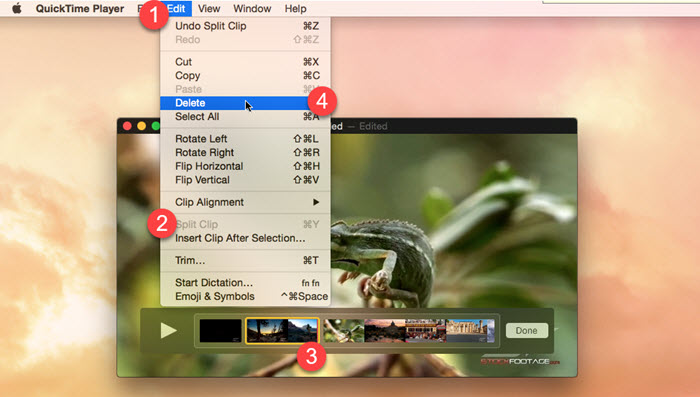
Task: Click Delete in the Edit menu
Action: [x=246, y=103]
